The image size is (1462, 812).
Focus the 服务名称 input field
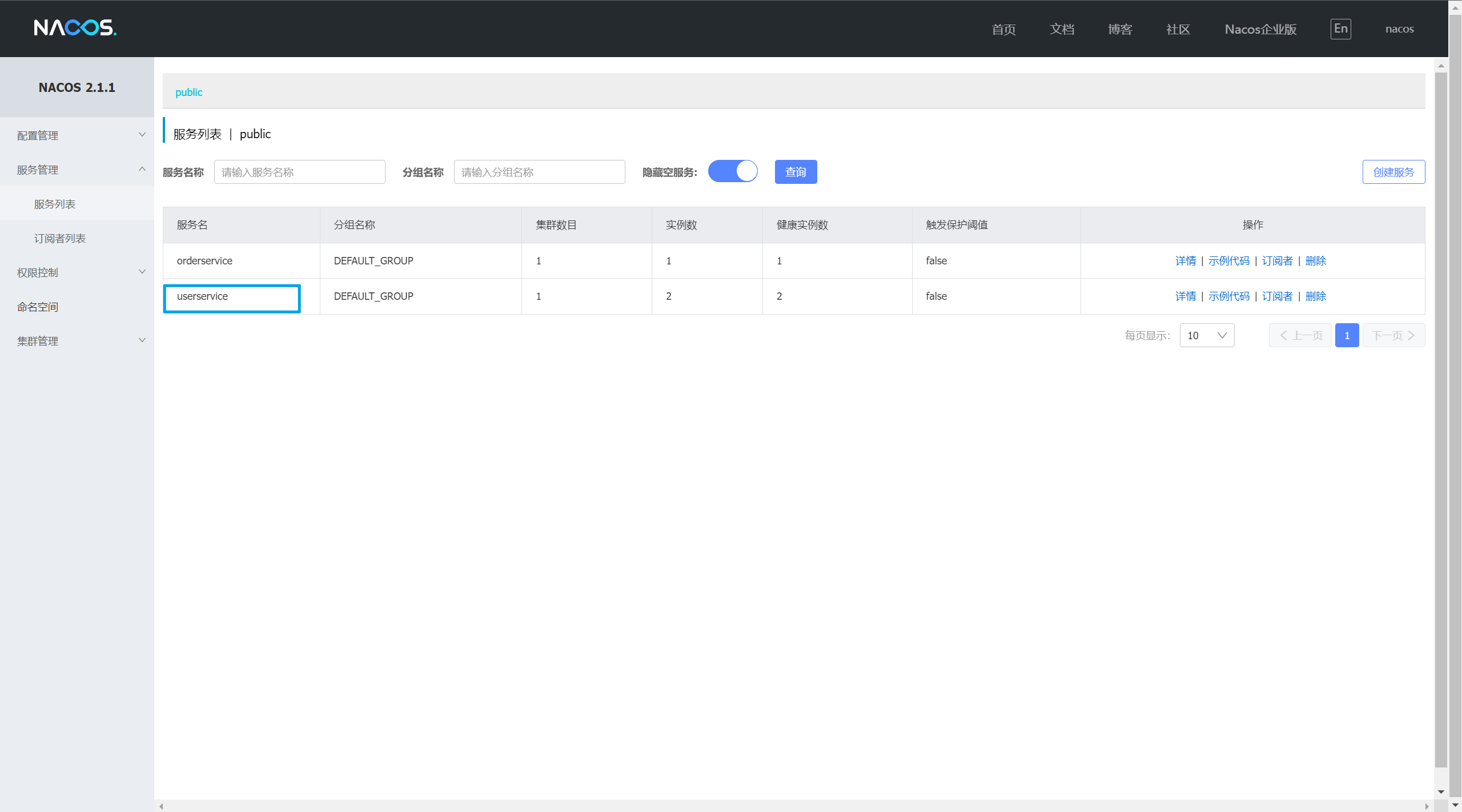click(299, 172)
